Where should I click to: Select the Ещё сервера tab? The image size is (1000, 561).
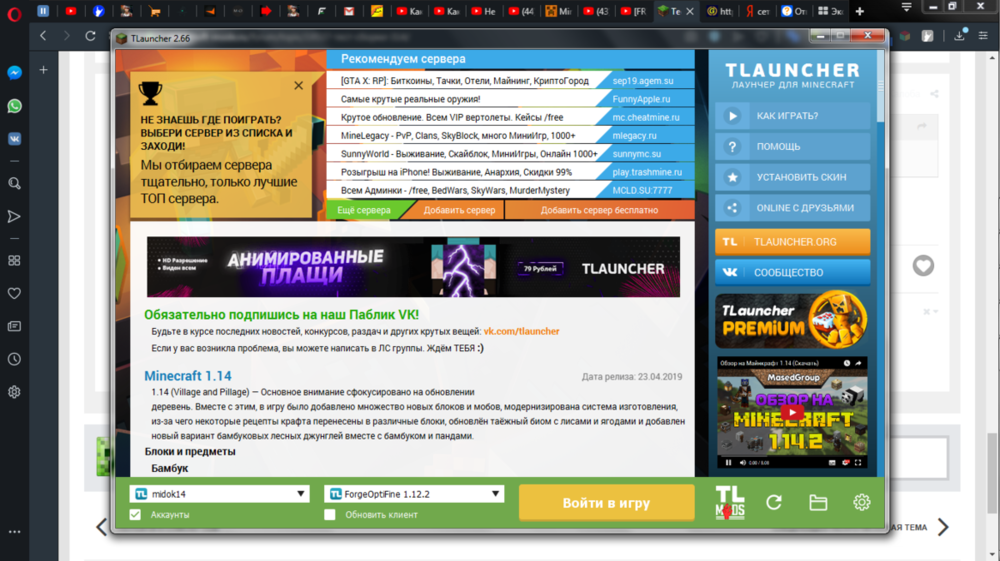click(364, 210)
